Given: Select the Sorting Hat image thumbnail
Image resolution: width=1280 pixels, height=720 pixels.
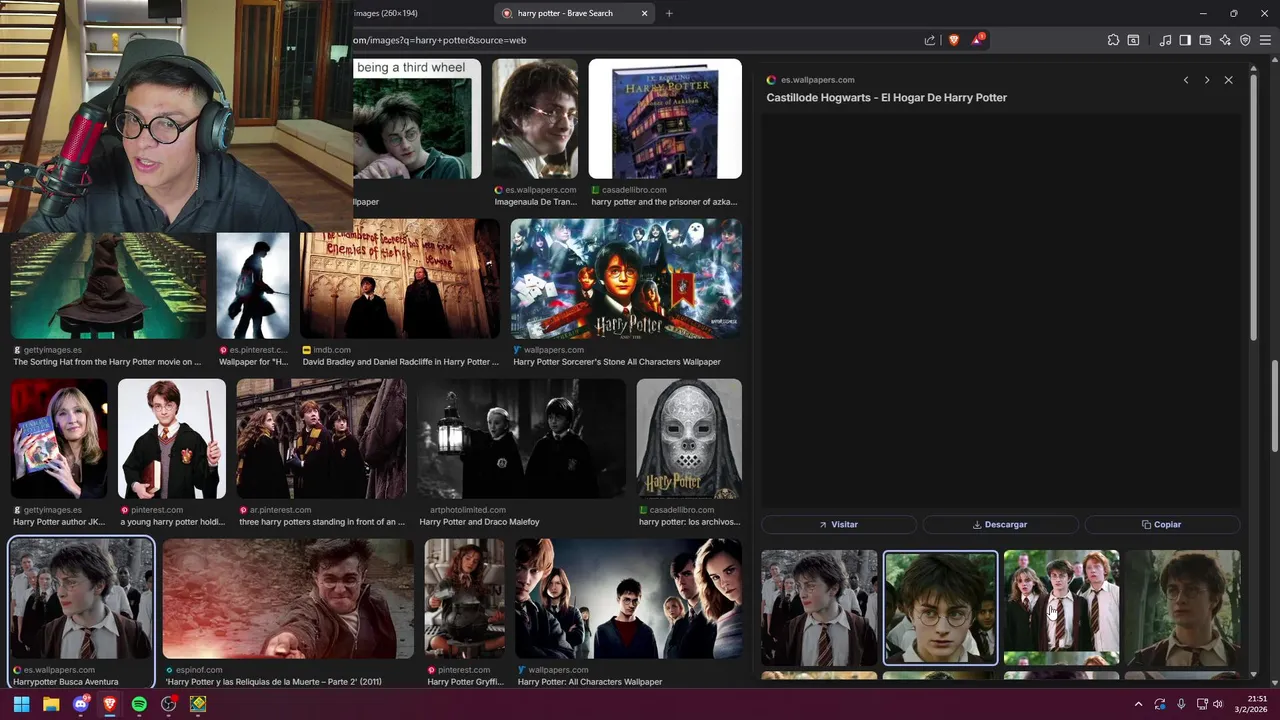Looking at the screenshot, I should (109, 286).
